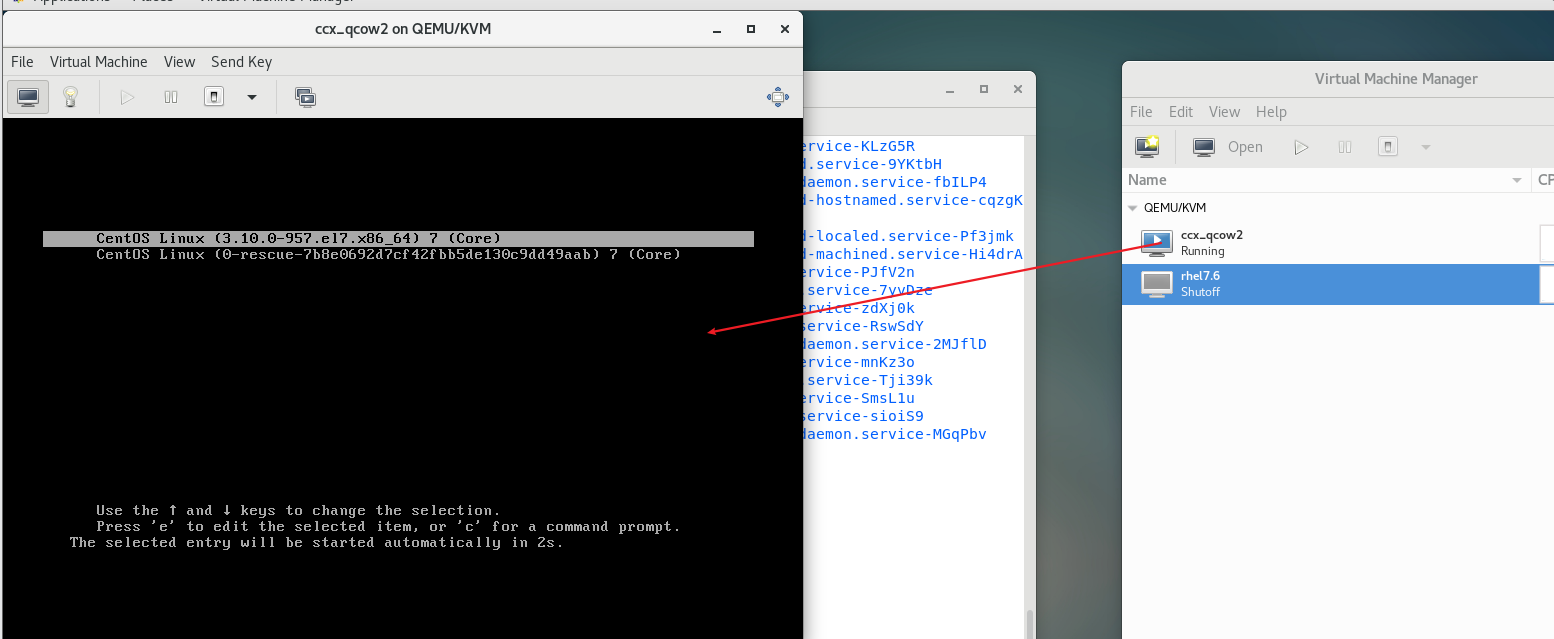This screenshot has height=639, width=1554.
Task: Open the Edit menu in Virtual Machine Manager
Action: pos(1180,112)
